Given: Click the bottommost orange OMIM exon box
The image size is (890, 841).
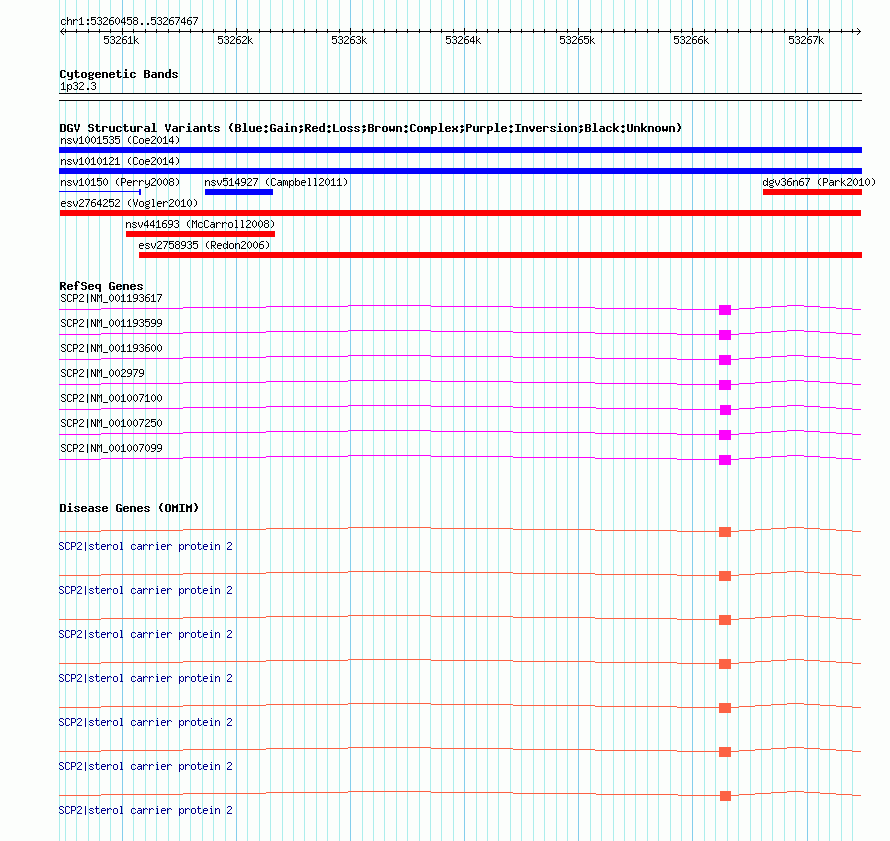Looking at the screenshot, I should (725, 796).
